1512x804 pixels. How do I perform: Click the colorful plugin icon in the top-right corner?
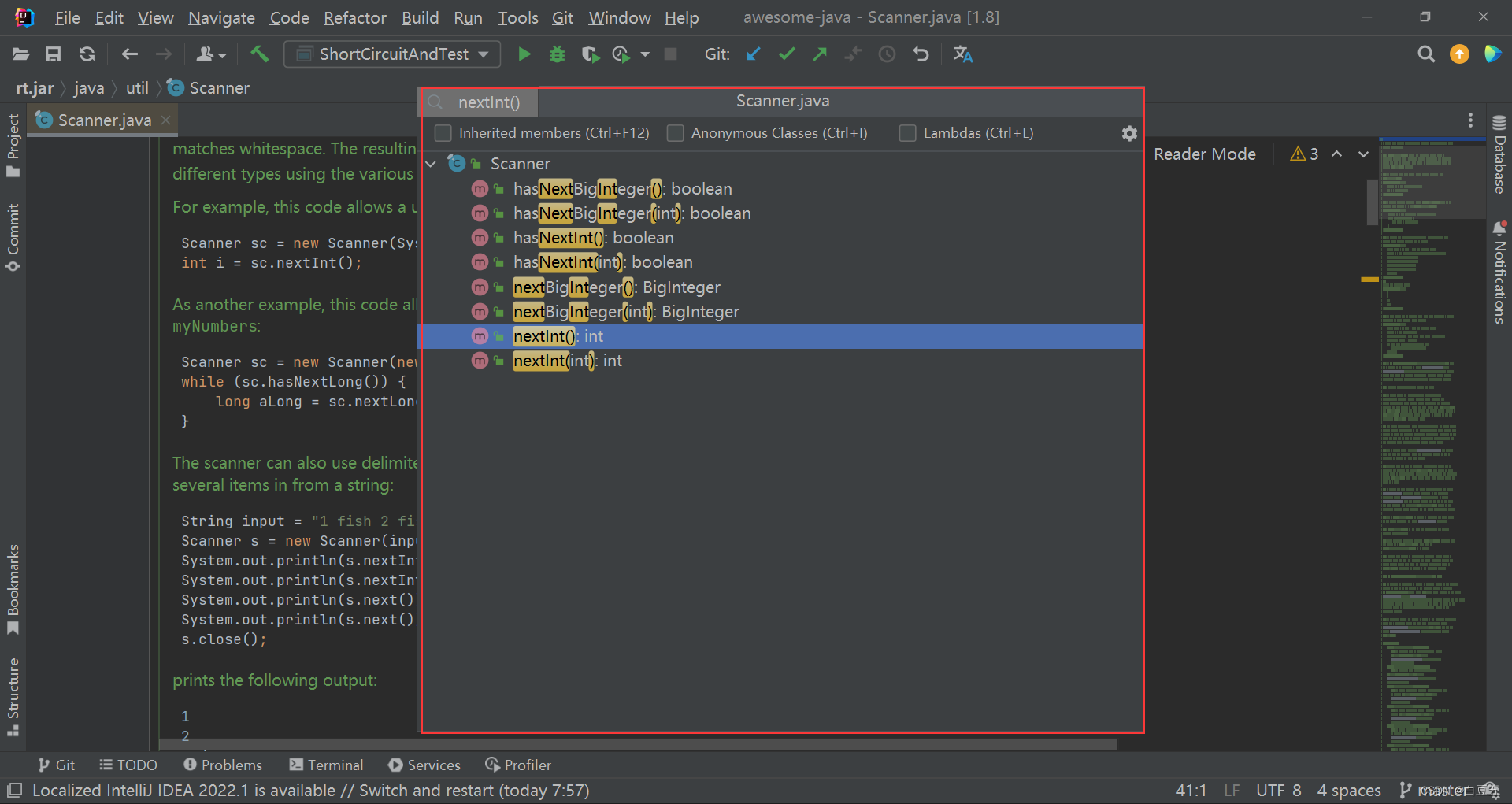pos(1492,54)
